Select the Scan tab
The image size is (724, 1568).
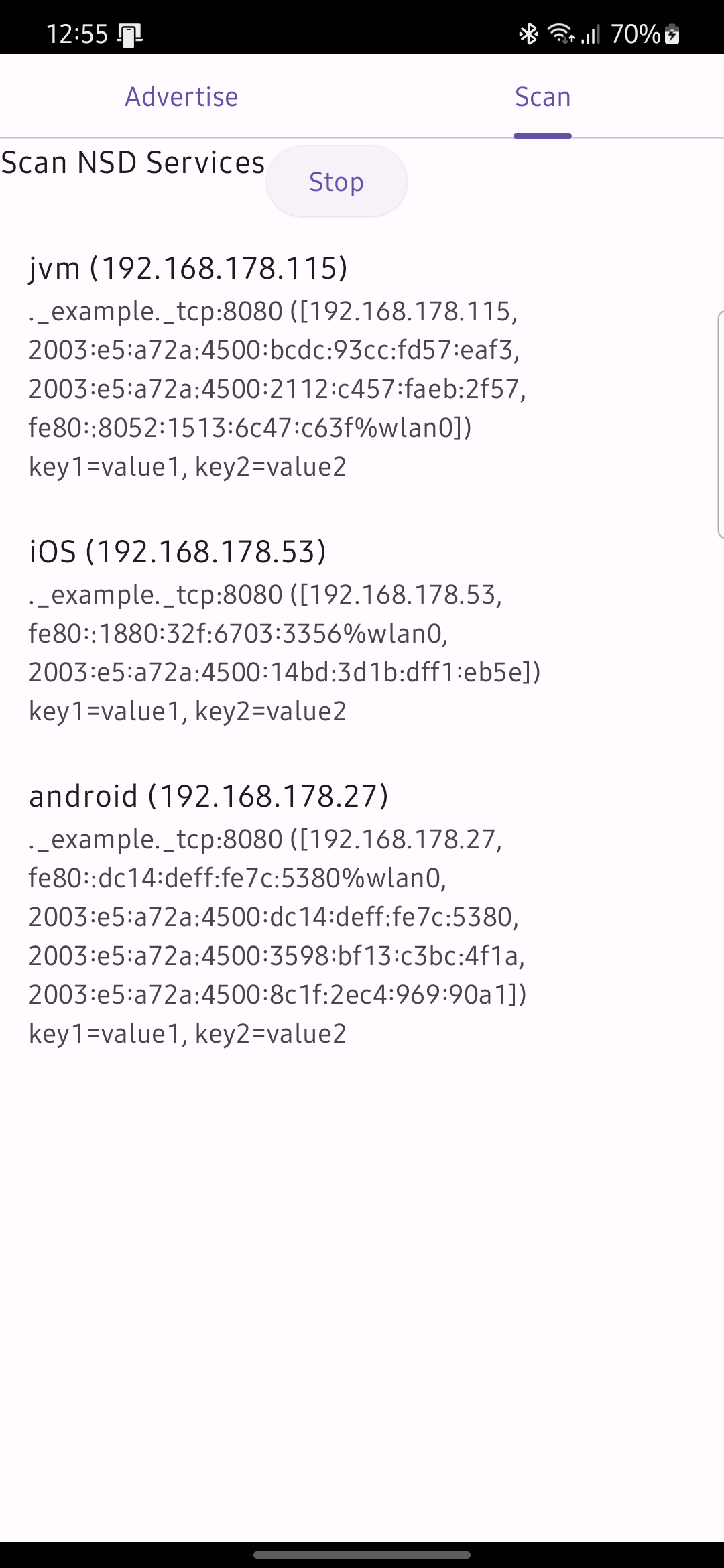542,96
